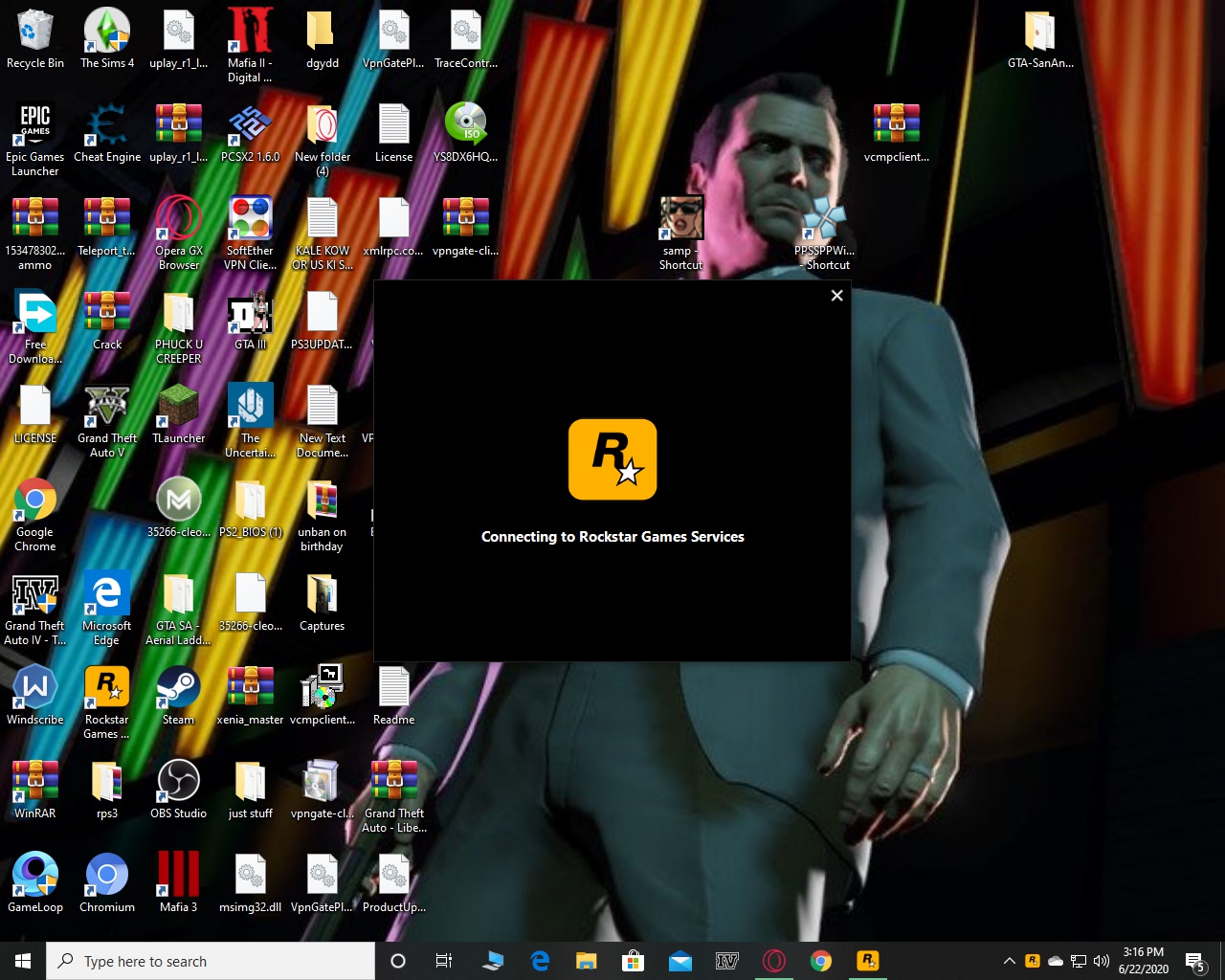Launch The Sims 4 shortcut

point(107,39)
